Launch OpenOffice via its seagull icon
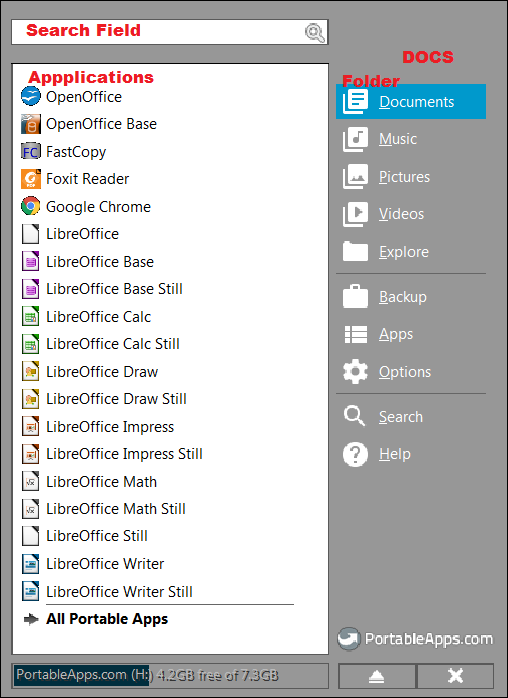 31,97
